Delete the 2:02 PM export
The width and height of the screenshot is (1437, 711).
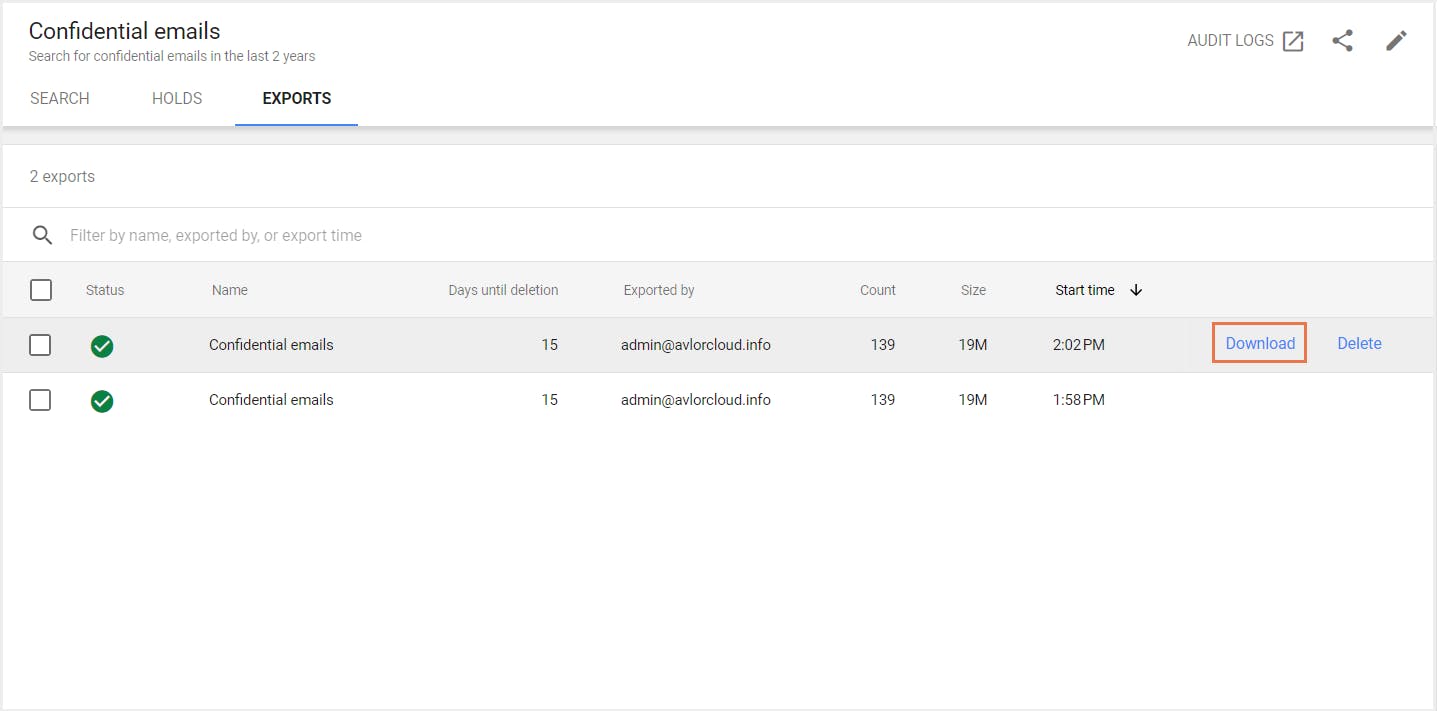(x=1359, y=343)
